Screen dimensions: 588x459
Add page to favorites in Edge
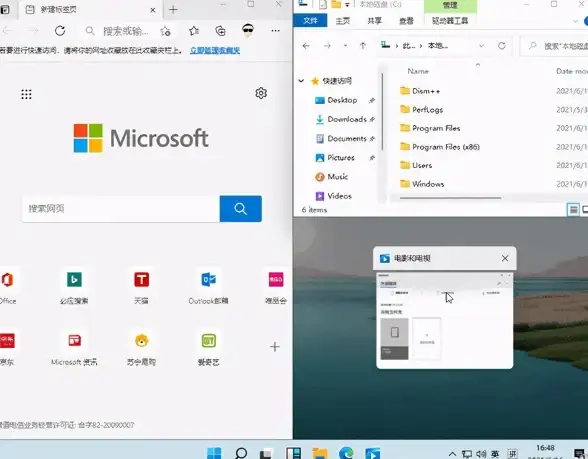(165, 31)
